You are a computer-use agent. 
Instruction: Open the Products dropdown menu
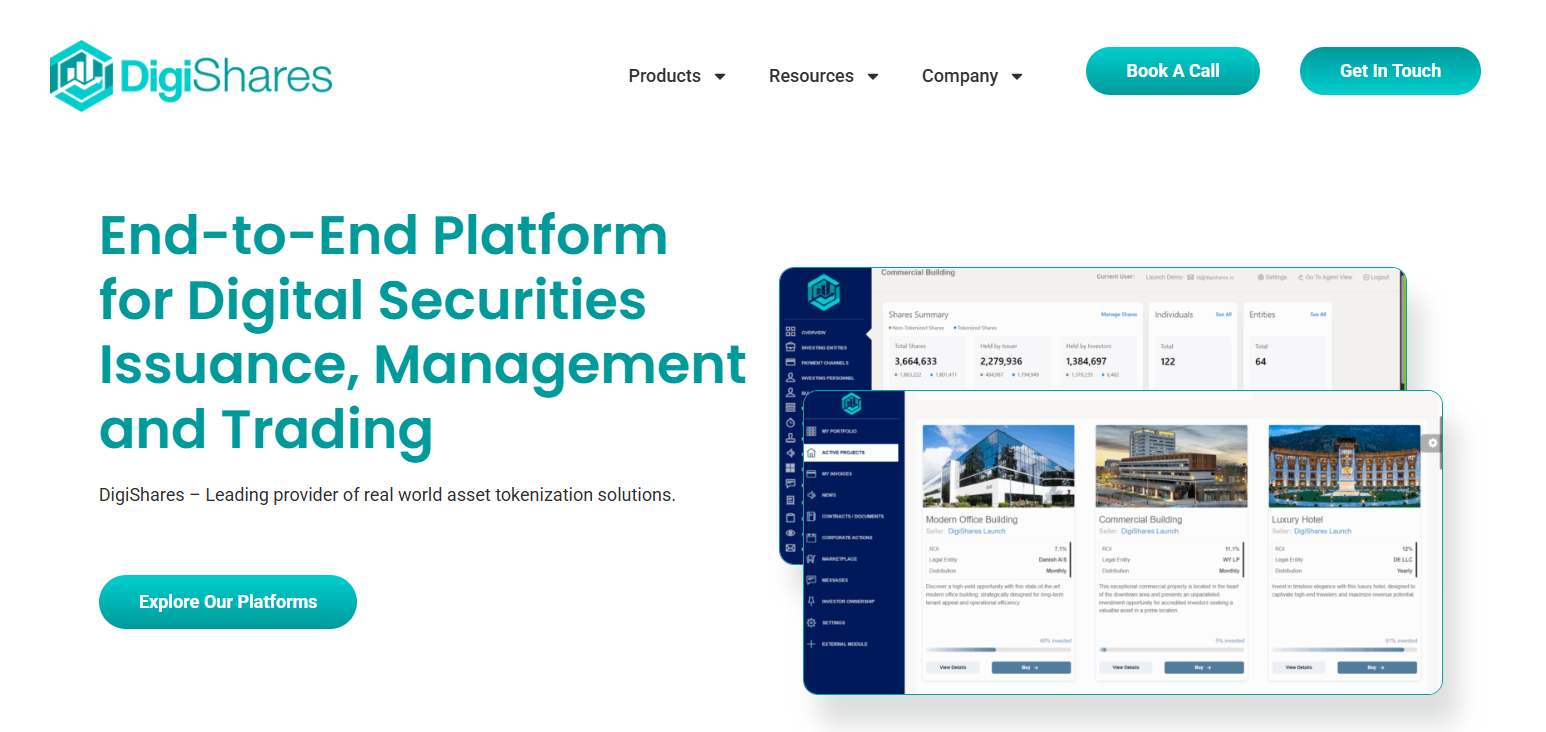pyautogui.click(x=677, y=76)
